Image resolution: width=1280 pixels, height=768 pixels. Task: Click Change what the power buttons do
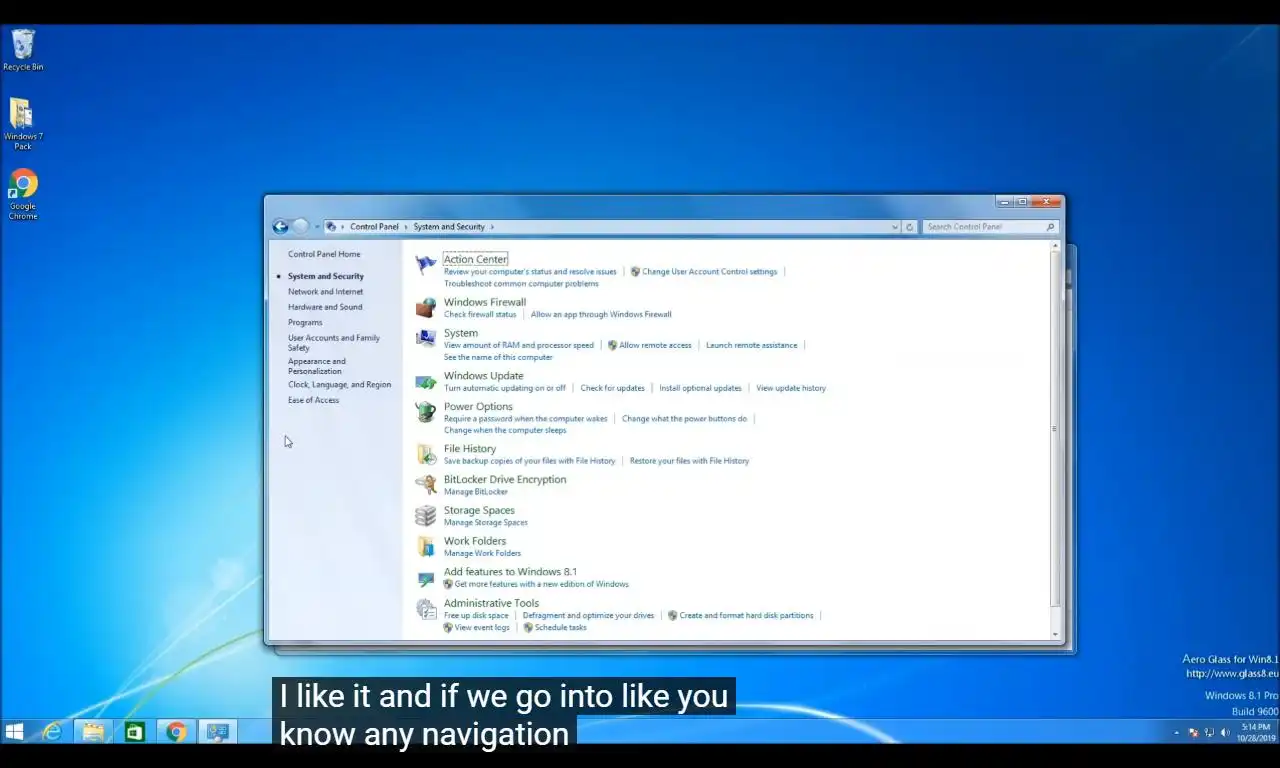[x=684, y=419]
